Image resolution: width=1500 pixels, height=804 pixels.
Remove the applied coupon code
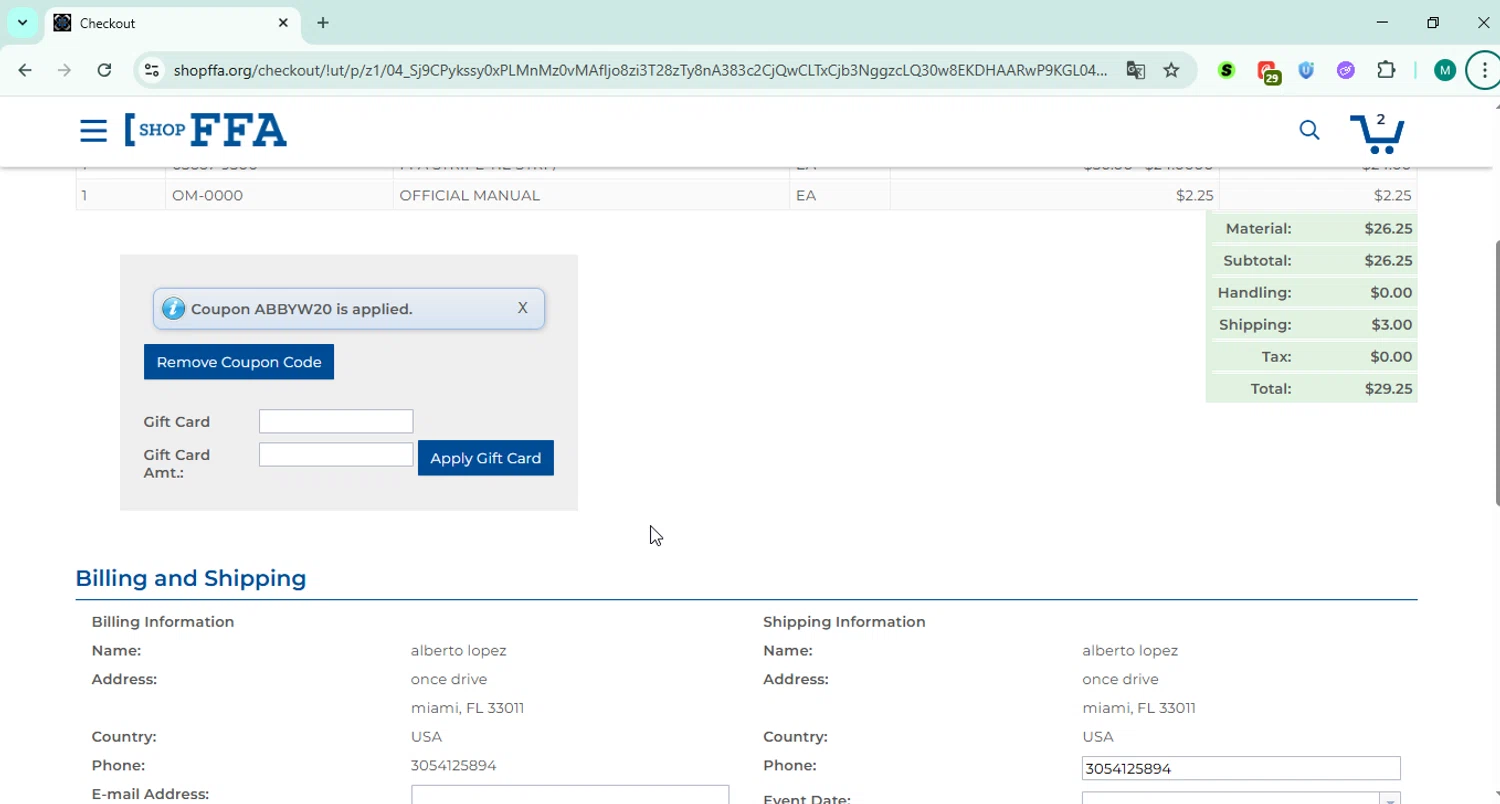click(x=239, y=362)
